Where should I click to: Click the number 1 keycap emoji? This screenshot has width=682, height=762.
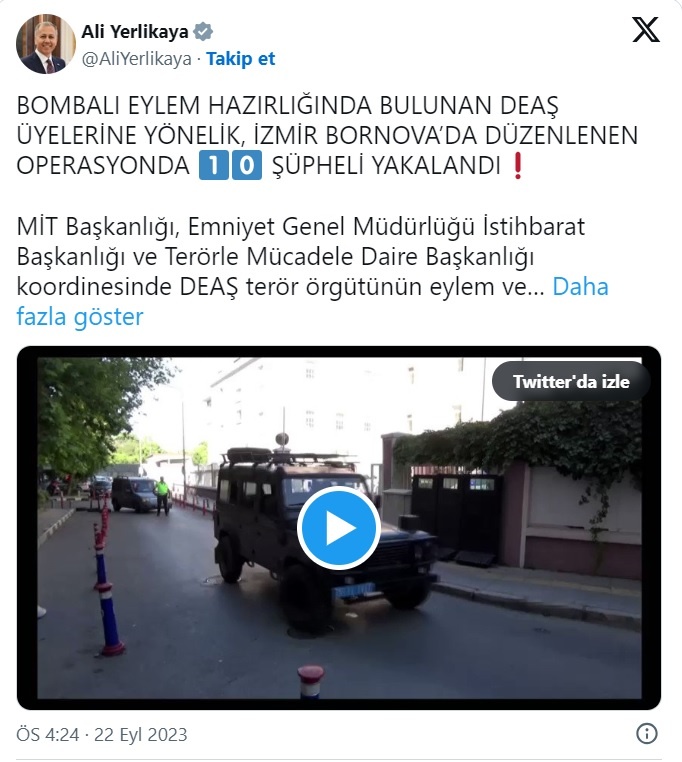point(213,165)
